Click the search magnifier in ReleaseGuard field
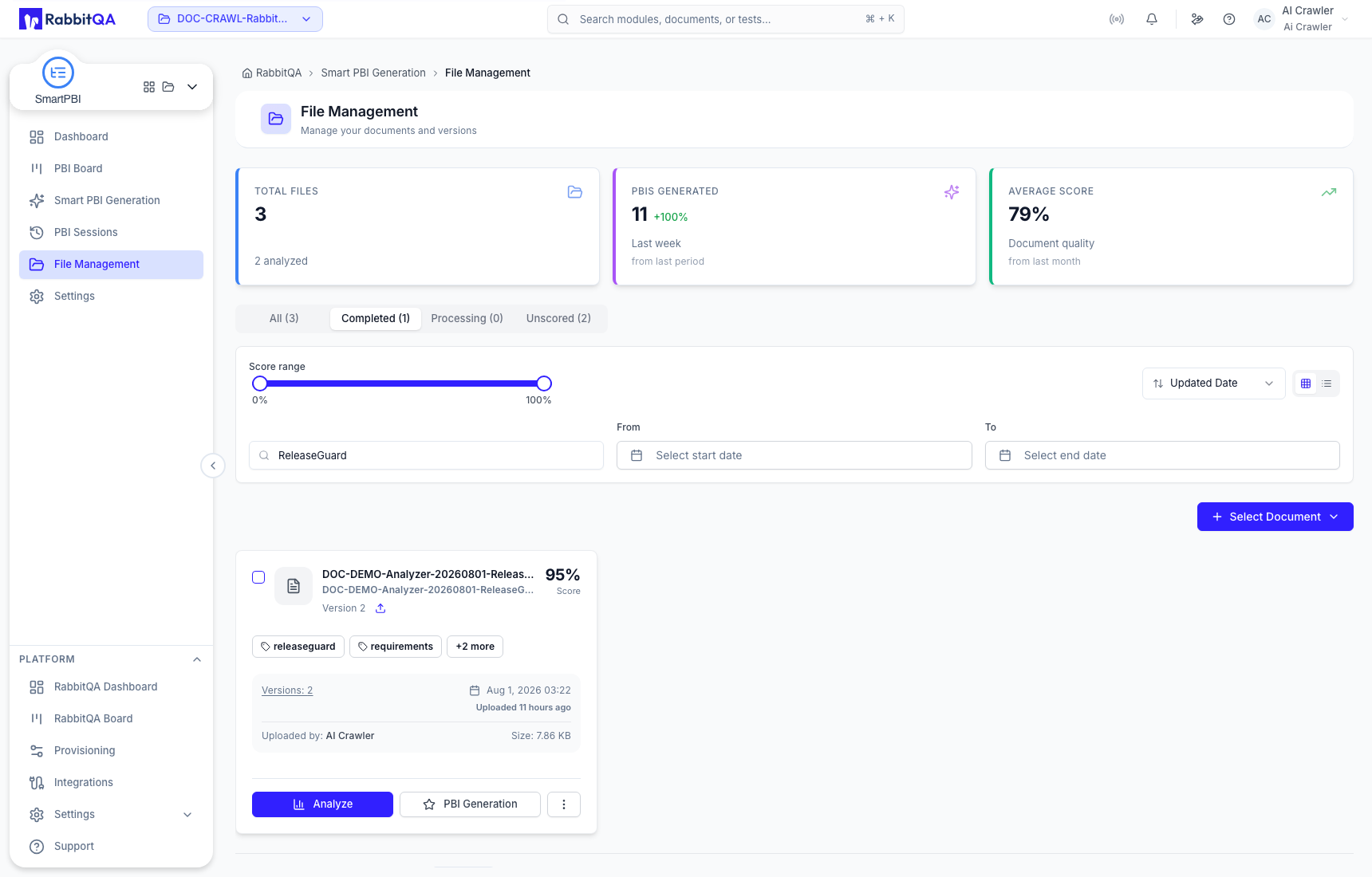 click(264, 456)
